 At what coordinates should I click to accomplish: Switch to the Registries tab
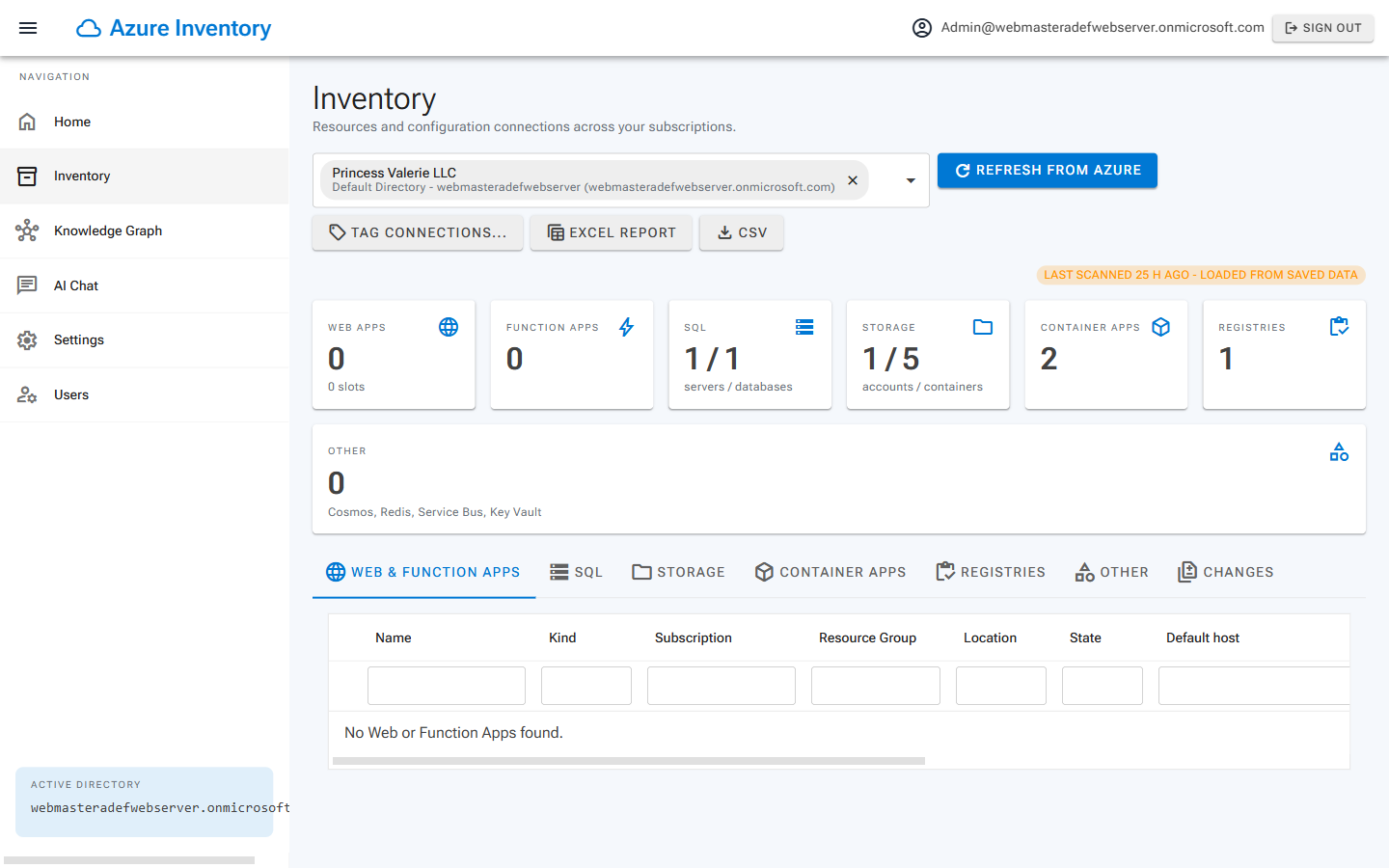coord(991,572)
